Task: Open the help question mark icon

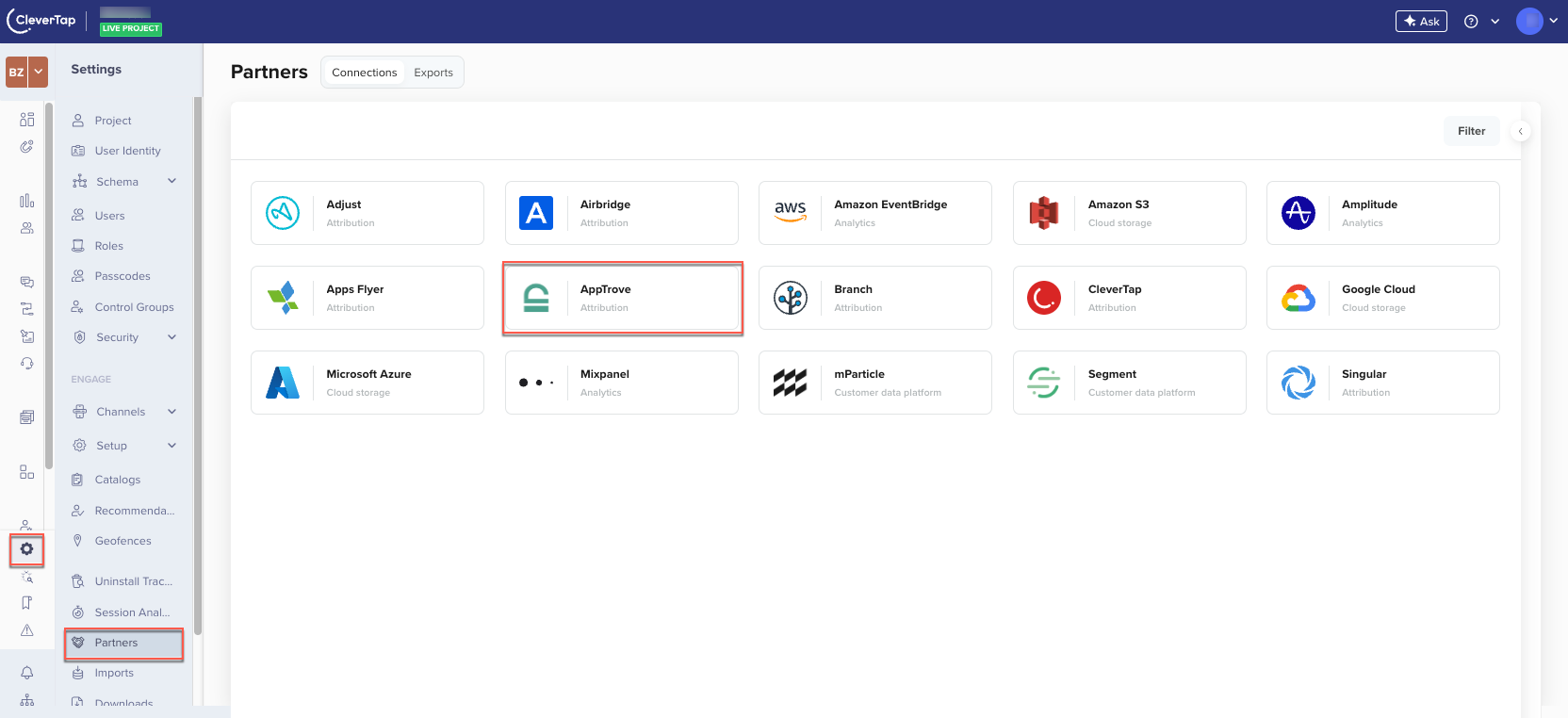Action: [1471, 22]
